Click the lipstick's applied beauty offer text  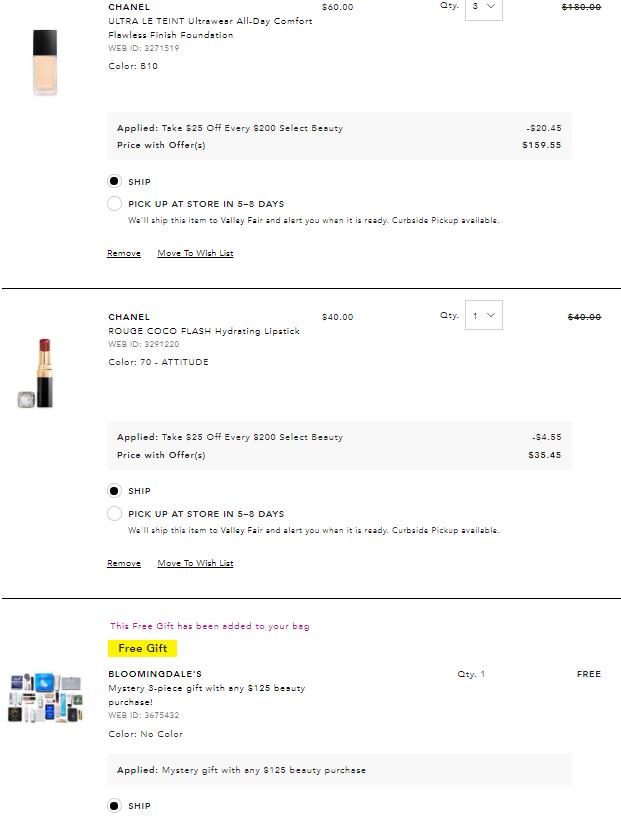[230, 437]
